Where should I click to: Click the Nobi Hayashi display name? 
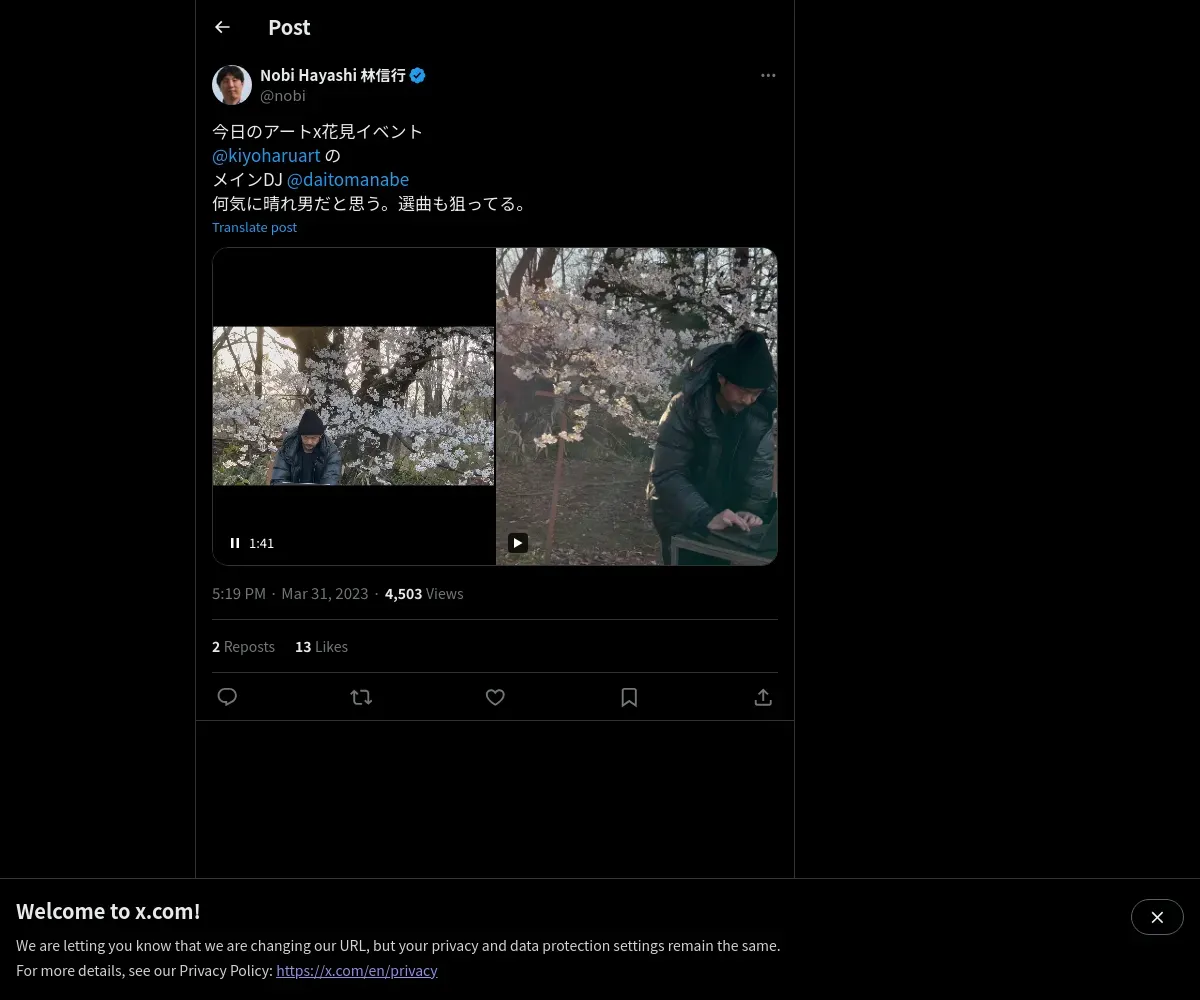(333, 75)
